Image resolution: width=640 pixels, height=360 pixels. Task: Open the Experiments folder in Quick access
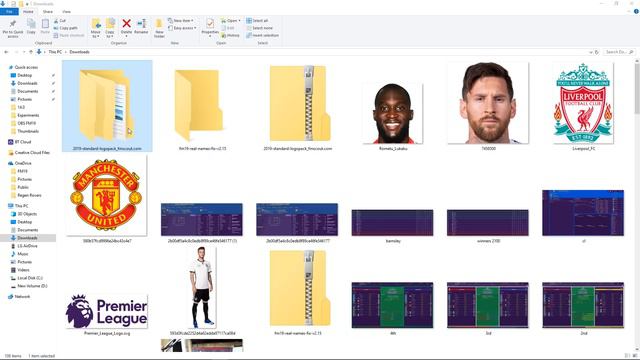[x=25, y=115]
